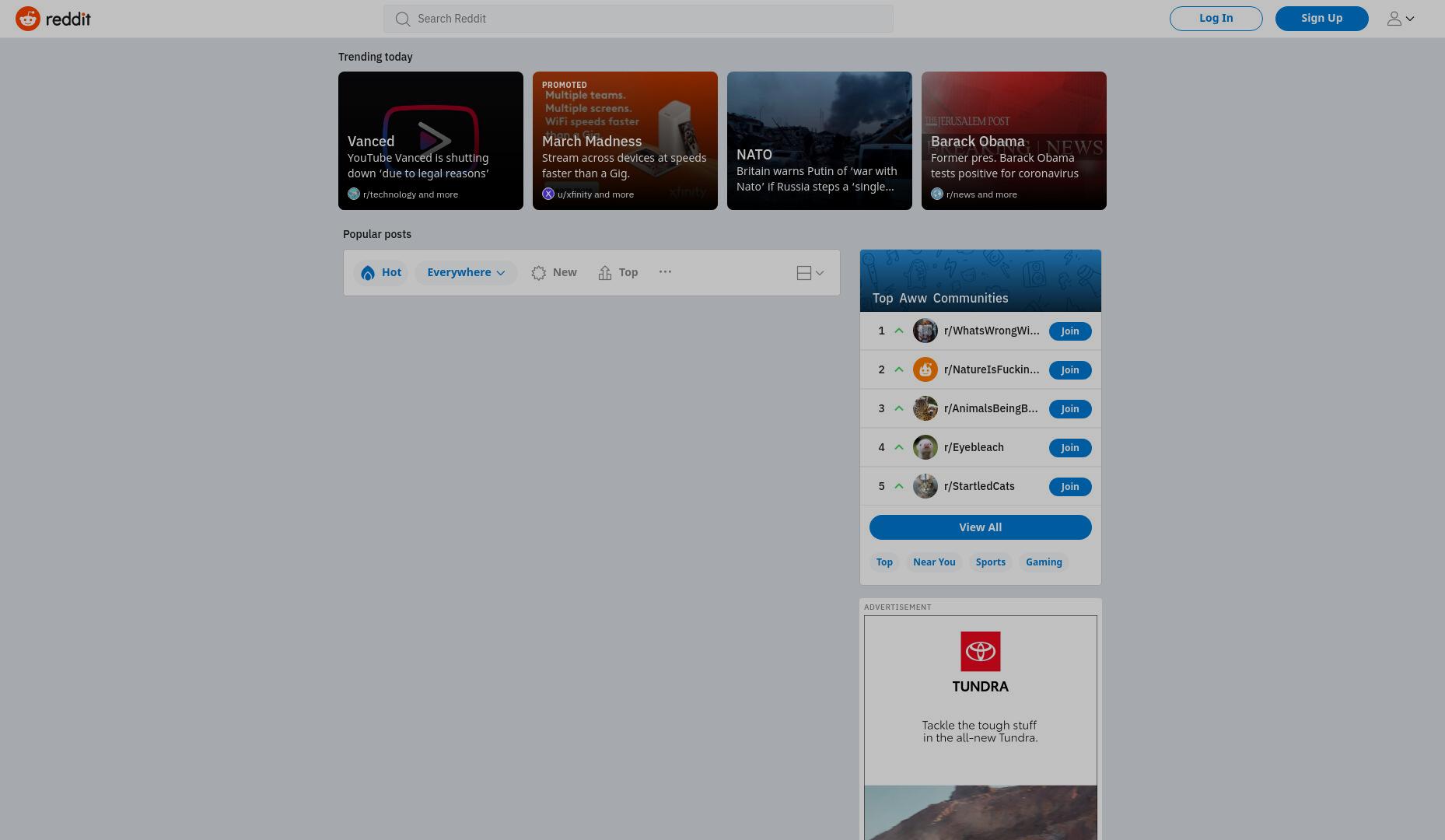This screenshot has height=840, width=1445.
Task: Click the View All communities button
Action: (981, 527)
